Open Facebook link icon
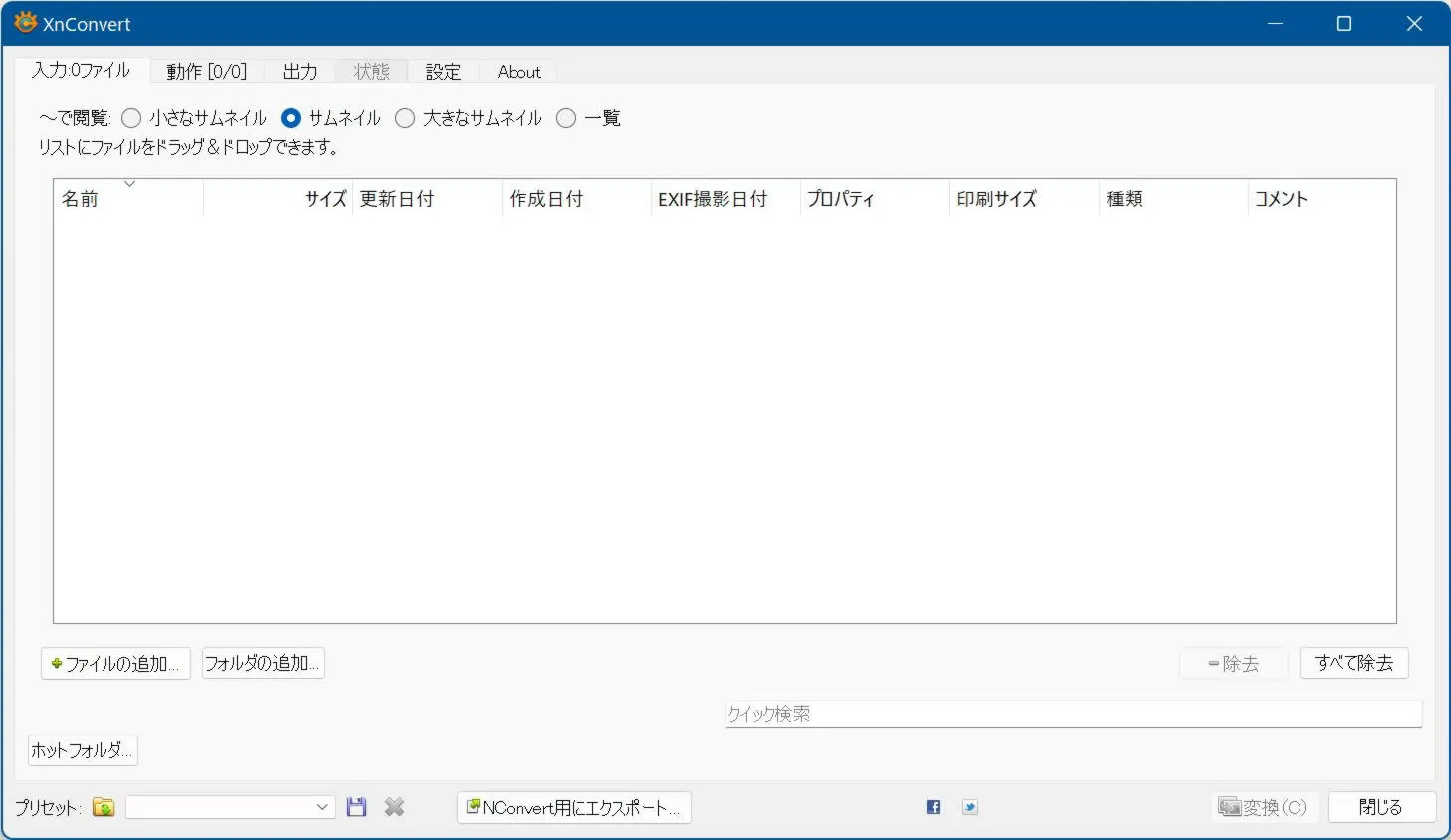The width and height of the screenshot is (1451, 840). (x=933, y=807)
